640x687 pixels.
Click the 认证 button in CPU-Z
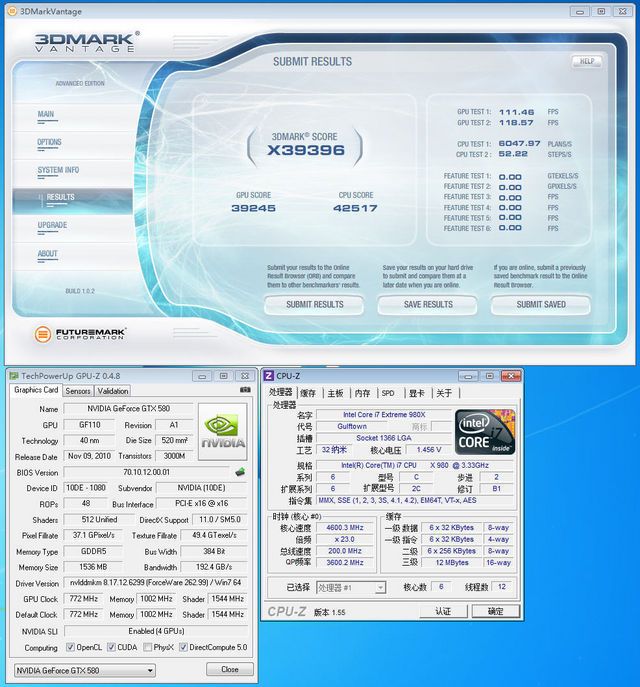click(x=443, y=611)
